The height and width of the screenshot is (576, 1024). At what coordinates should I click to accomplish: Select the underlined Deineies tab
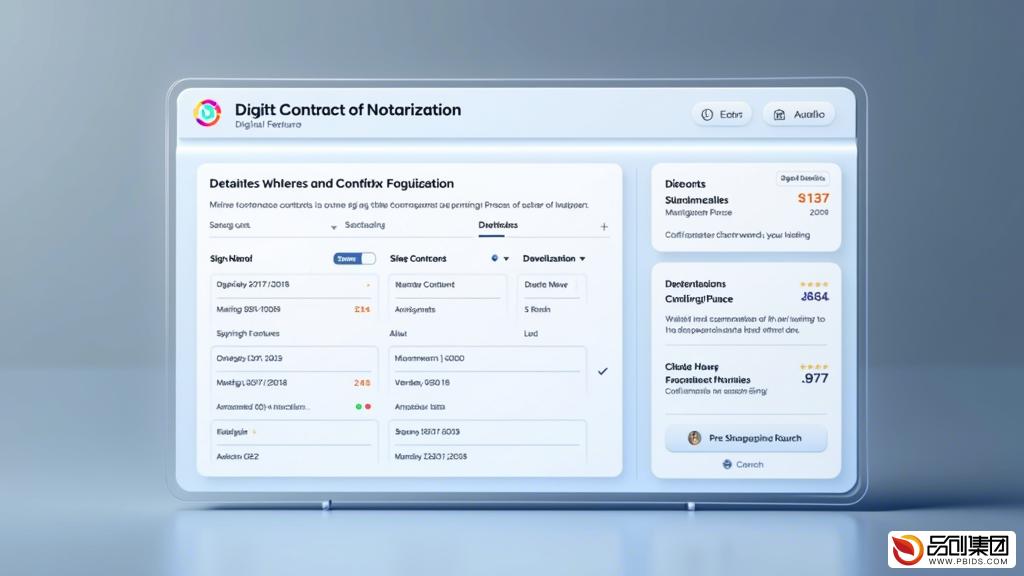pos(498,225)
